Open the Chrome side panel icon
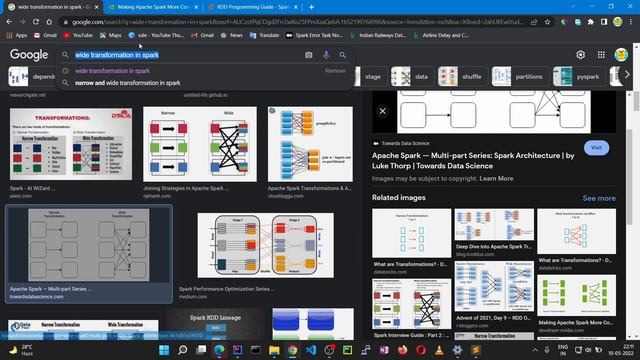This screenshot has height=360, width=640. click(x=604, y=22)
